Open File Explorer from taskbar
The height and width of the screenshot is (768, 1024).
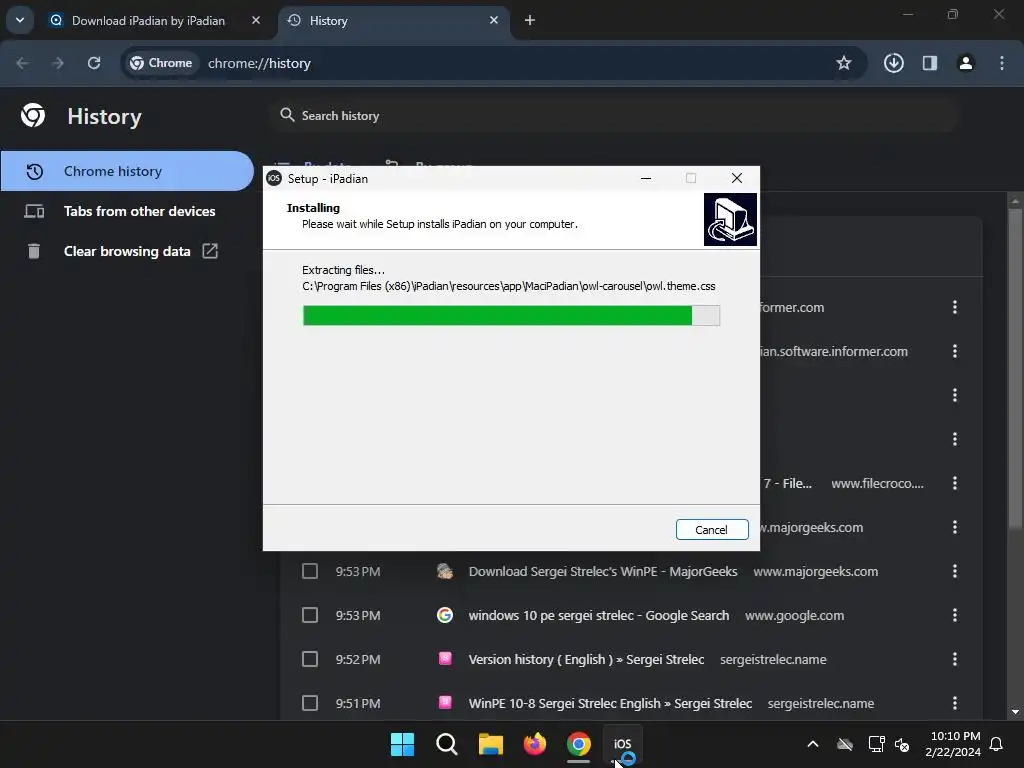click(x=490, y=744)
